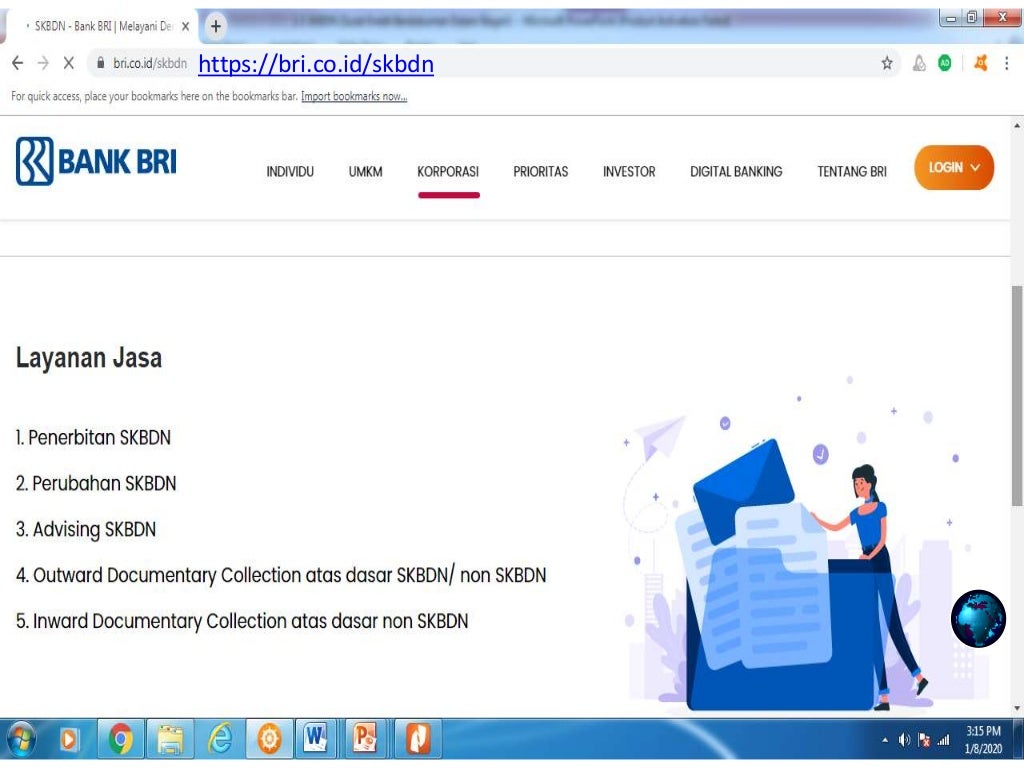Launch Internet Explorer from the taskbar
The image size is (1024, 768).
point(220,740)
